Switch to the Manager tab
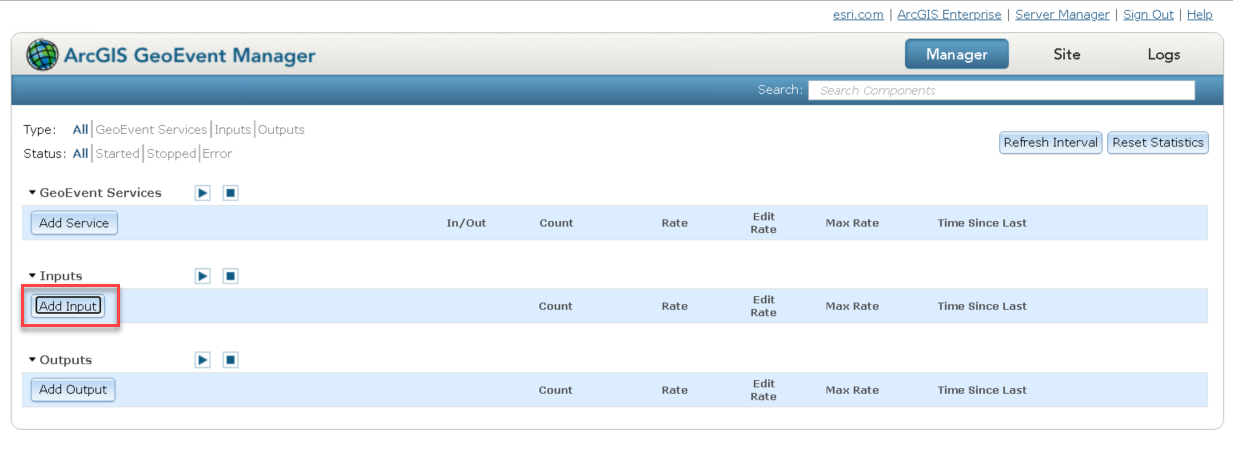Screen dimensions: 1233x449 coord(957,54)
